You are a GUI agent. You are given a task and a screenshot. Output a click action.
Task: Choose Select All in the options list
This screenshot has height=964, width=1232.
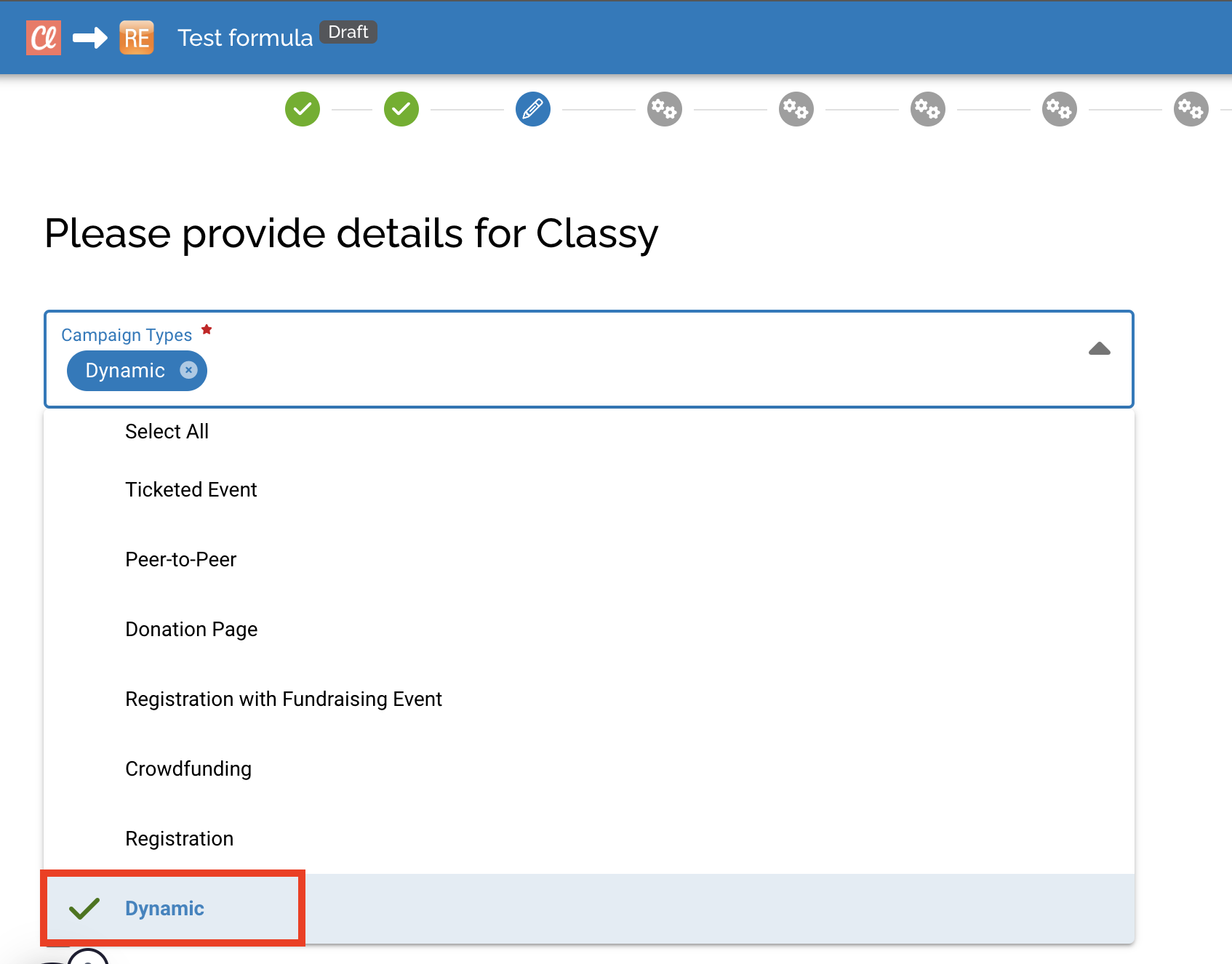[x=167, y=432]
